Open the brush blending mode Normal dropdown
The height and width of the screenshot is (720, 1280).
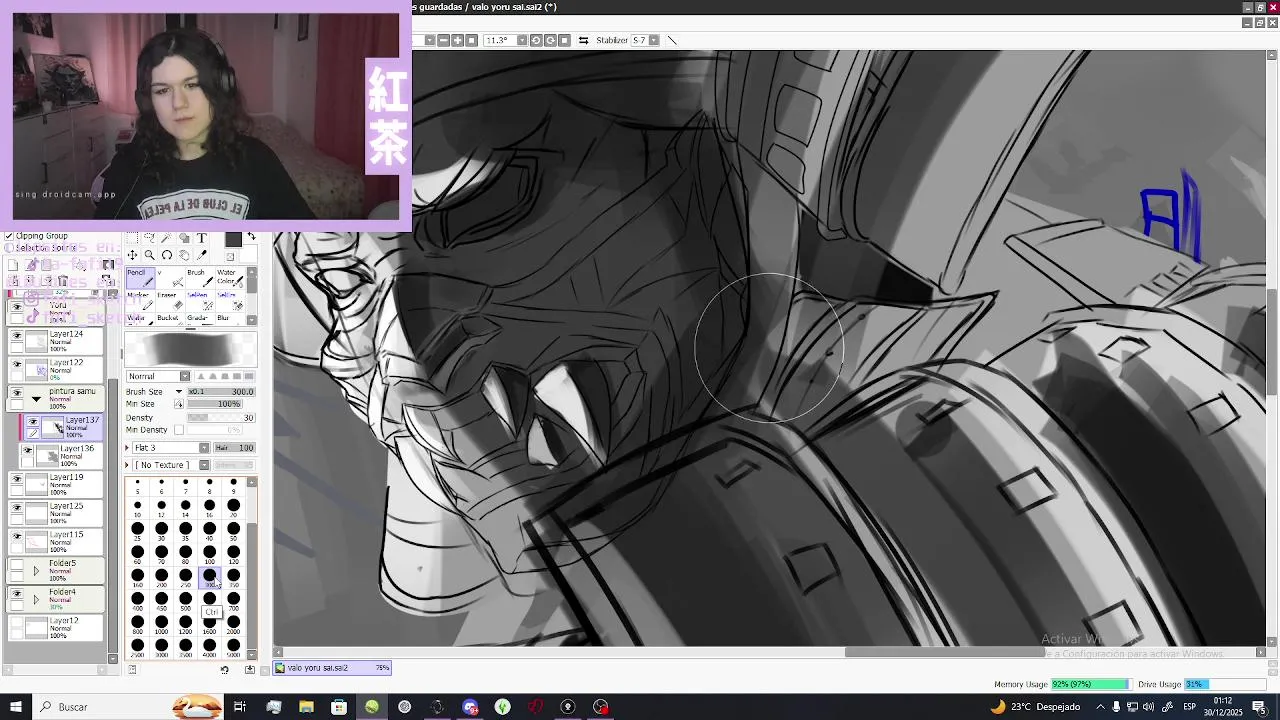(158, 376)
